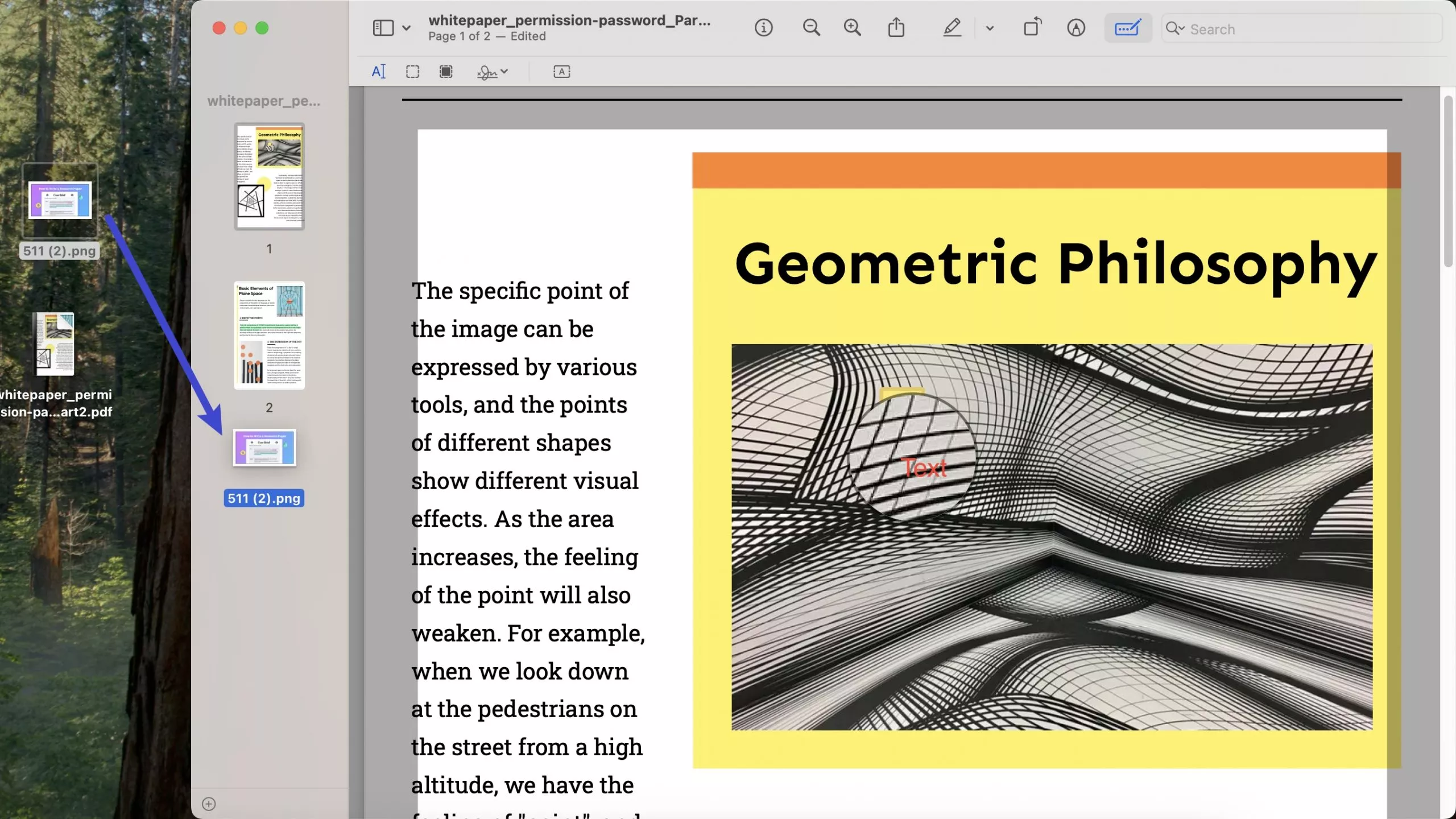Toggle the Form Filling toolbar button
This screenshot has height=819, width=1456.
click(1128, 28)
